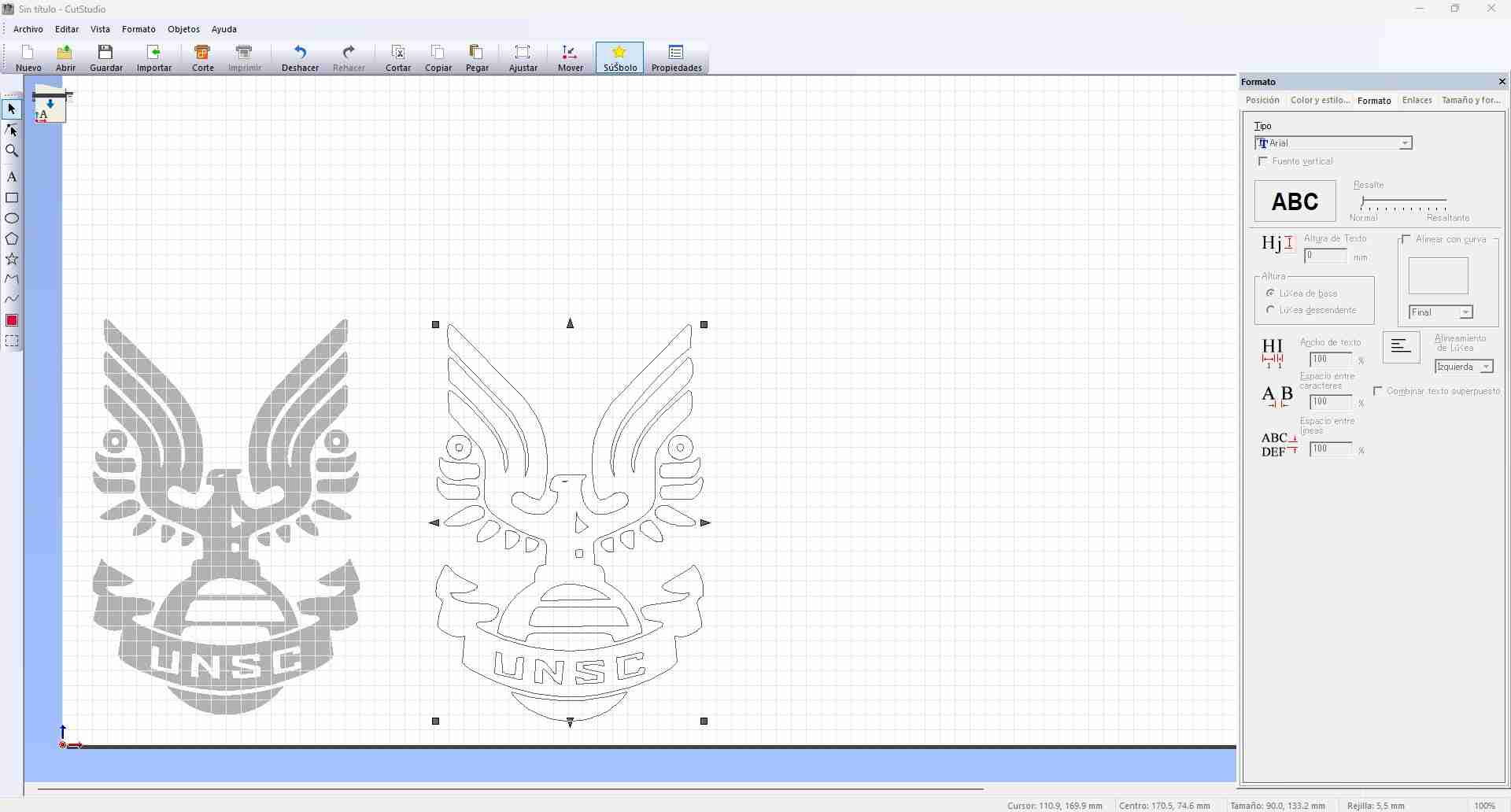Image resolution: width=1511 pixels, height=812 pixels.
Task: Click the Importar toolbar icon
Action: point(154,58)
